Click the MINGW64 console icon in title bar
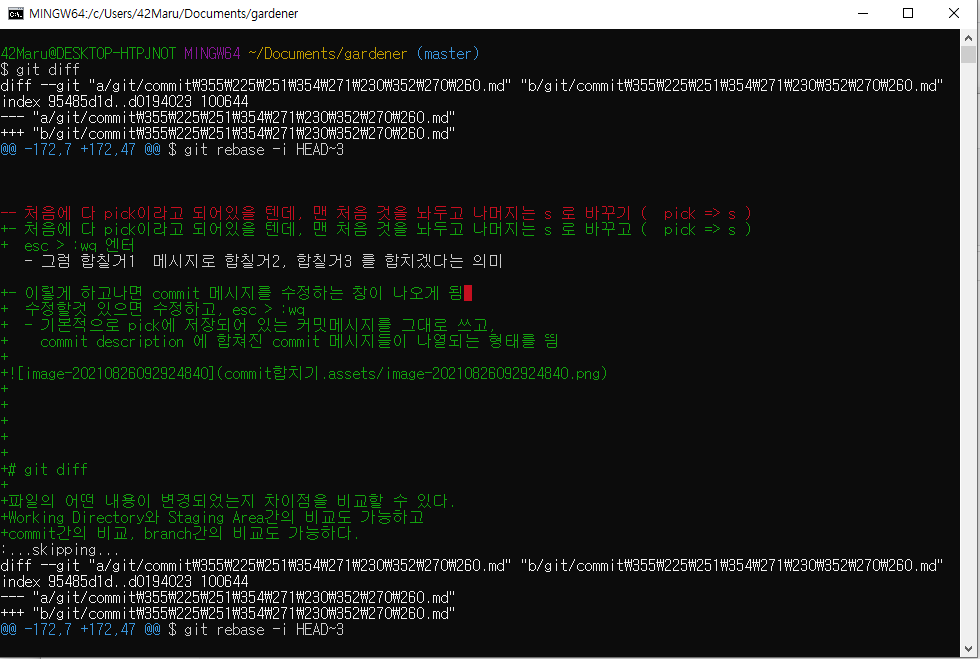 point(13,13)
